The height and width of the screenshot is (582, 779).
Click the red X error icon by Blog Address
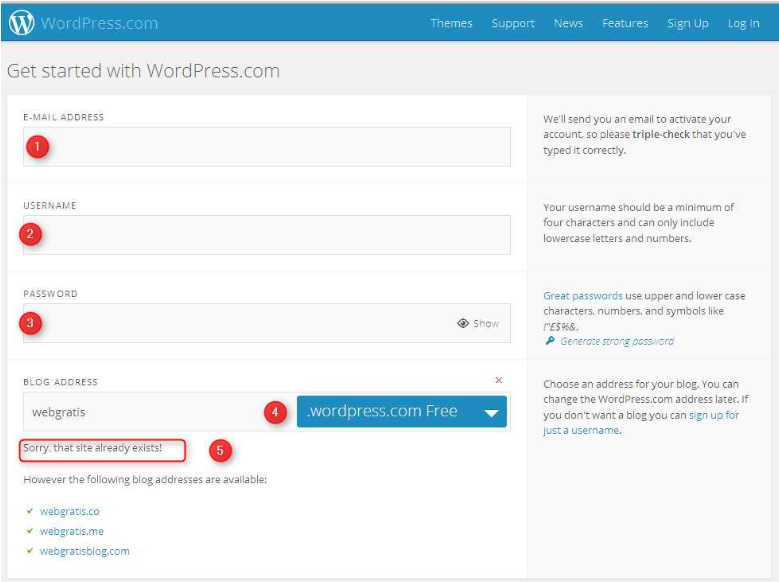tap(498, 380)
